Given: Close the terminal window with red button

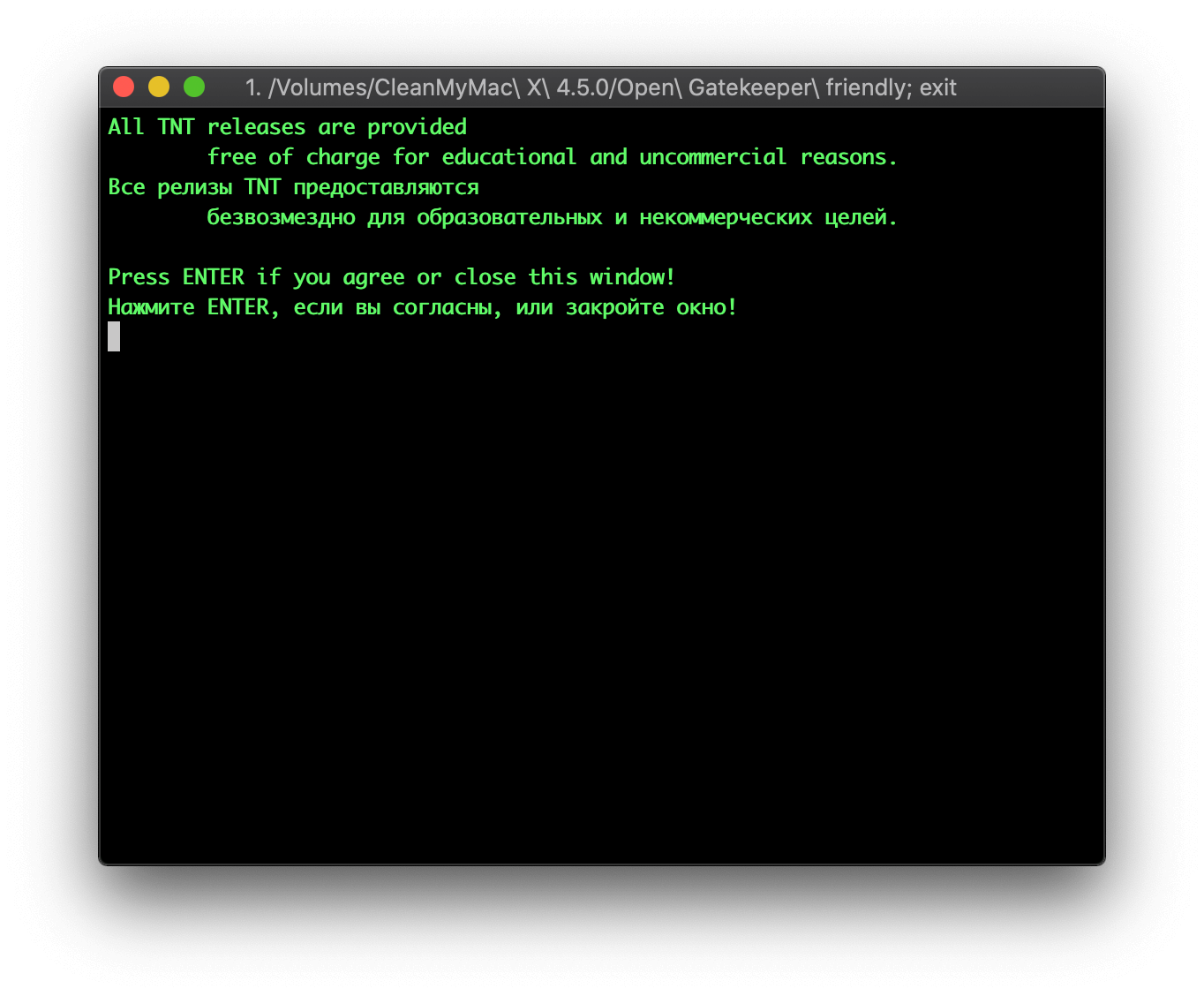Looking at the screenshot, I should point(124,87).
